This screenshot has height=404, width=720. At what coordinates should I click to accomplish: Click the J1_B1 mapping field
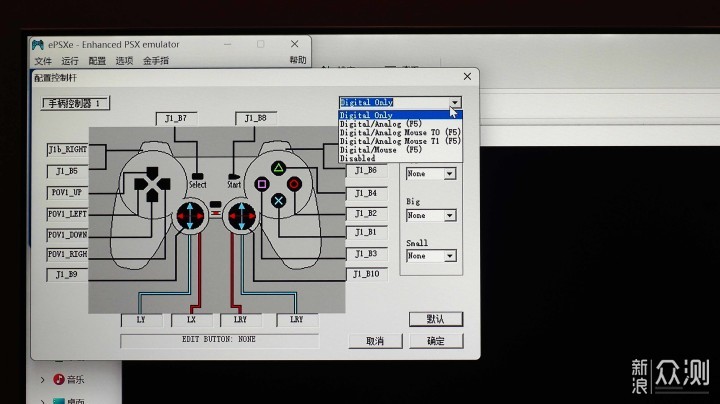pyautogui.click(x=366, y=232)
